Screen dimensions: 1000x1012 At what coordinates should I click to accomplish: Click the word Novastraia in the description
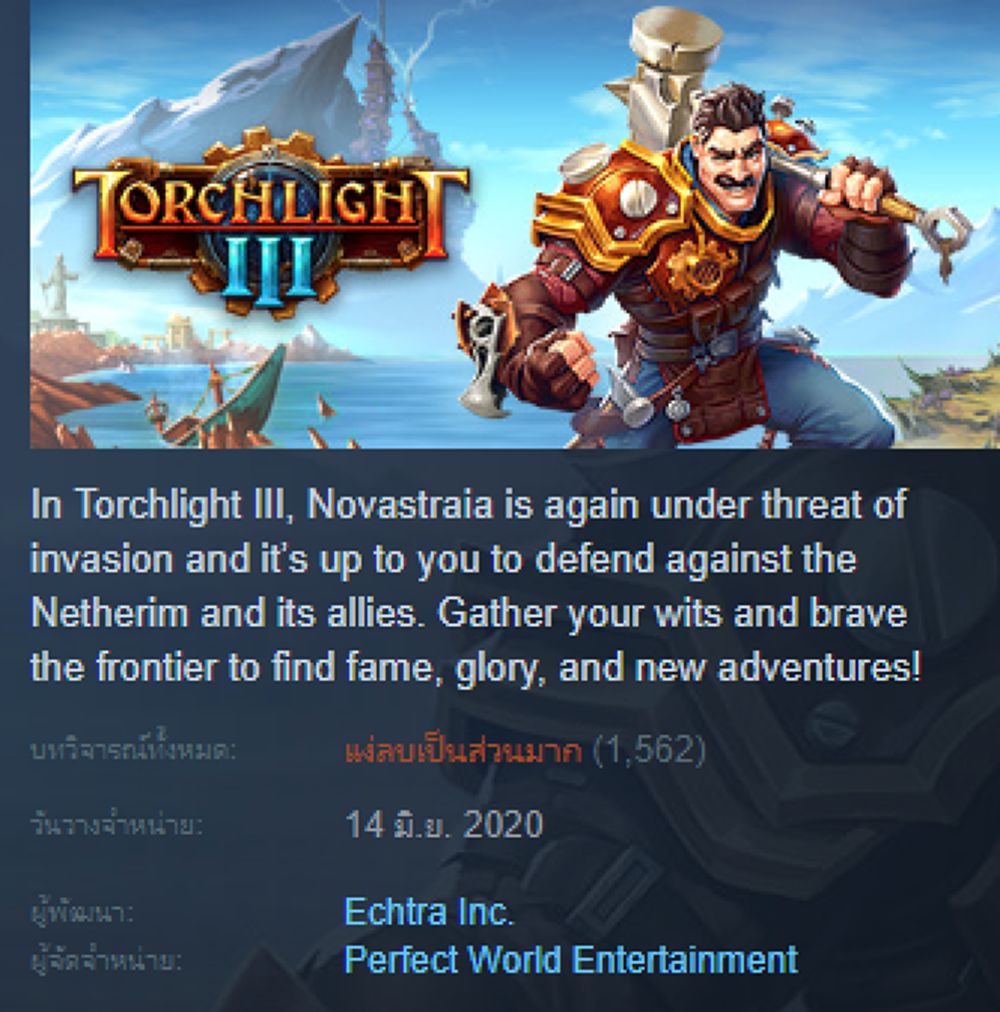pyautogui.click(x=400, y=503)
